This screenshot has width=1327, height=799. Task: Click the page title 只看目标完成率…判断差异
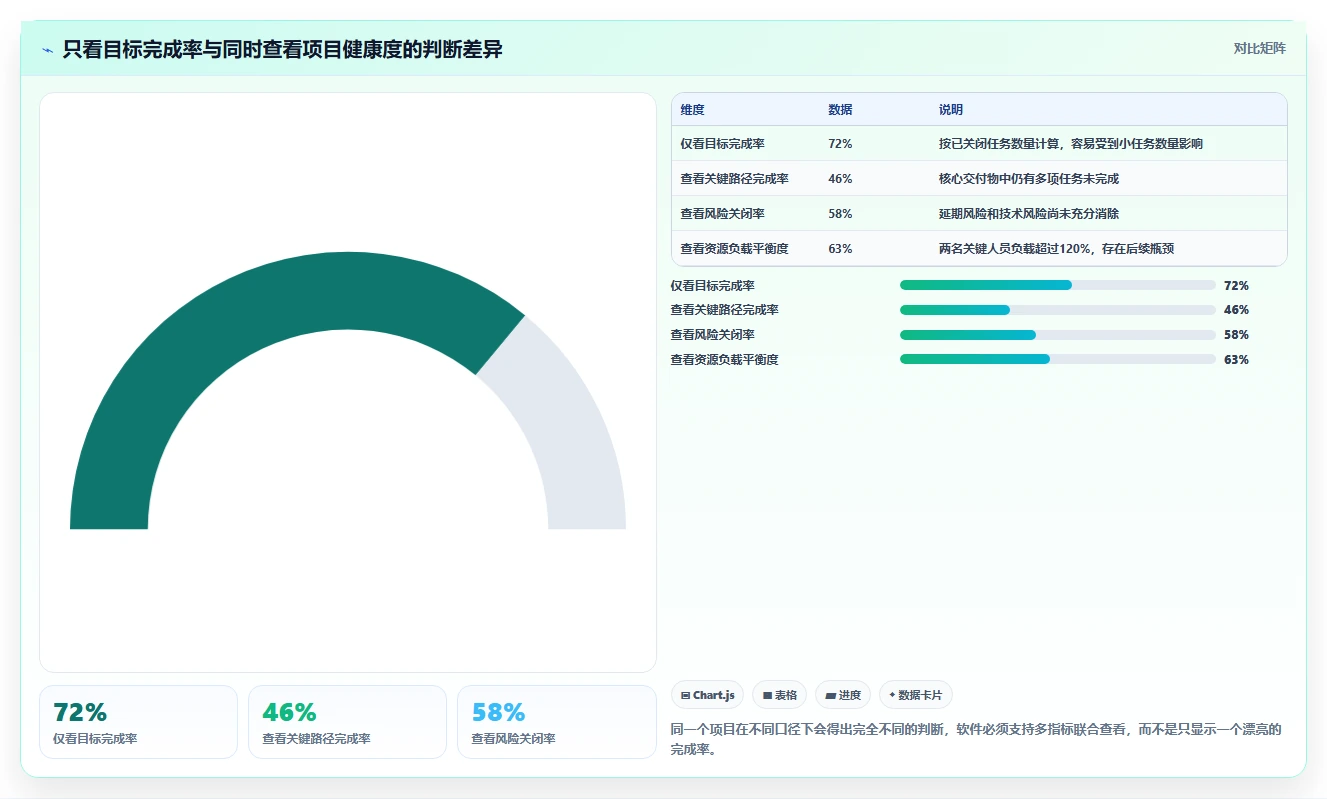283,49
